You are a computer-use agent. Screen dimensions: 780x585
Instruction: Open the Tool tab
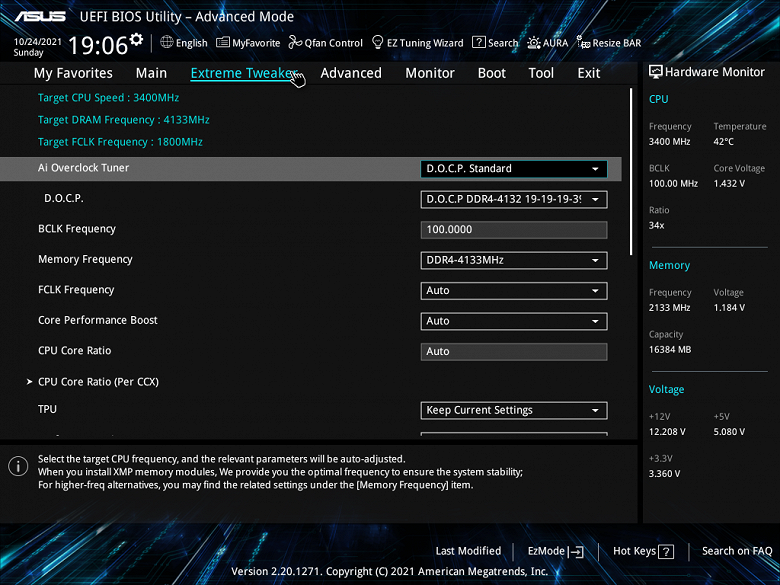click(x=541, y=73)
